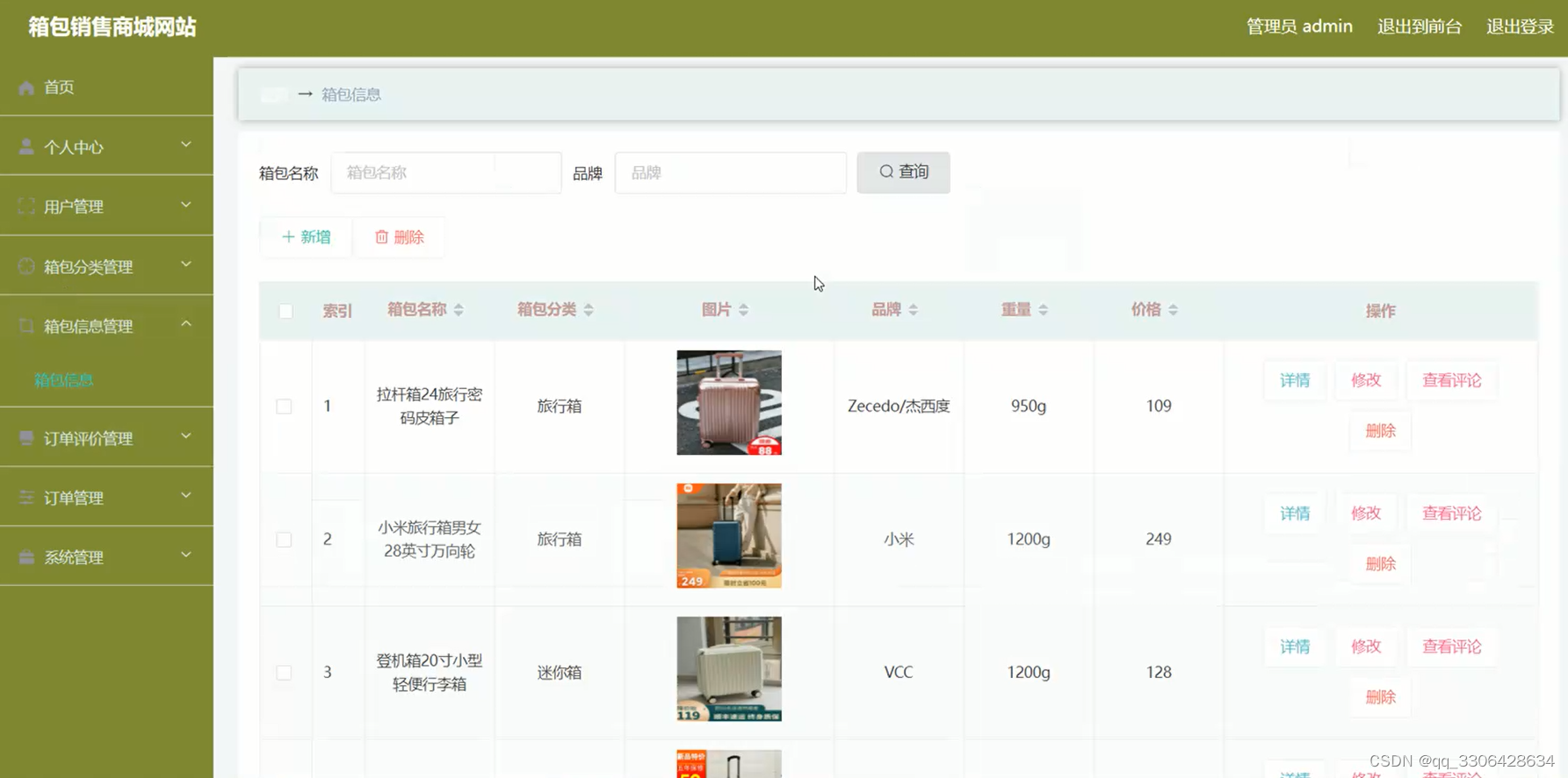Check the row 2 小米旅行箱 checkbox

[x=284, y=539]
